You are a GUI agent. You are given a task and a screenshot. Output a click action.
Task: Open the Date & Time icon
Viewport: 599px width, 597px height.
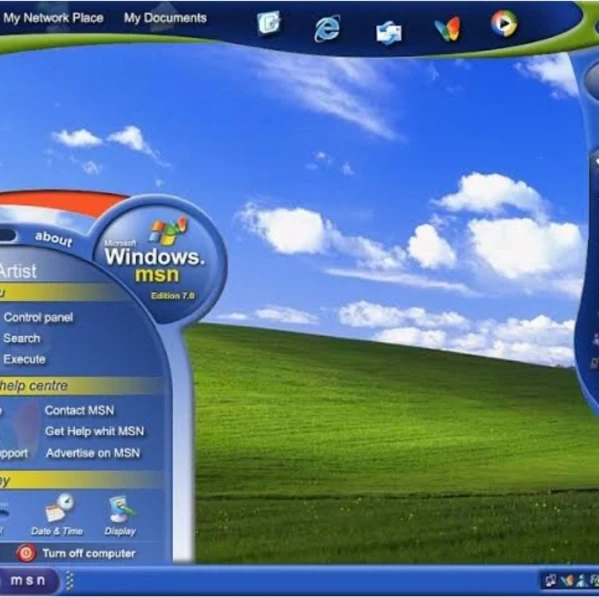(58, 508)
